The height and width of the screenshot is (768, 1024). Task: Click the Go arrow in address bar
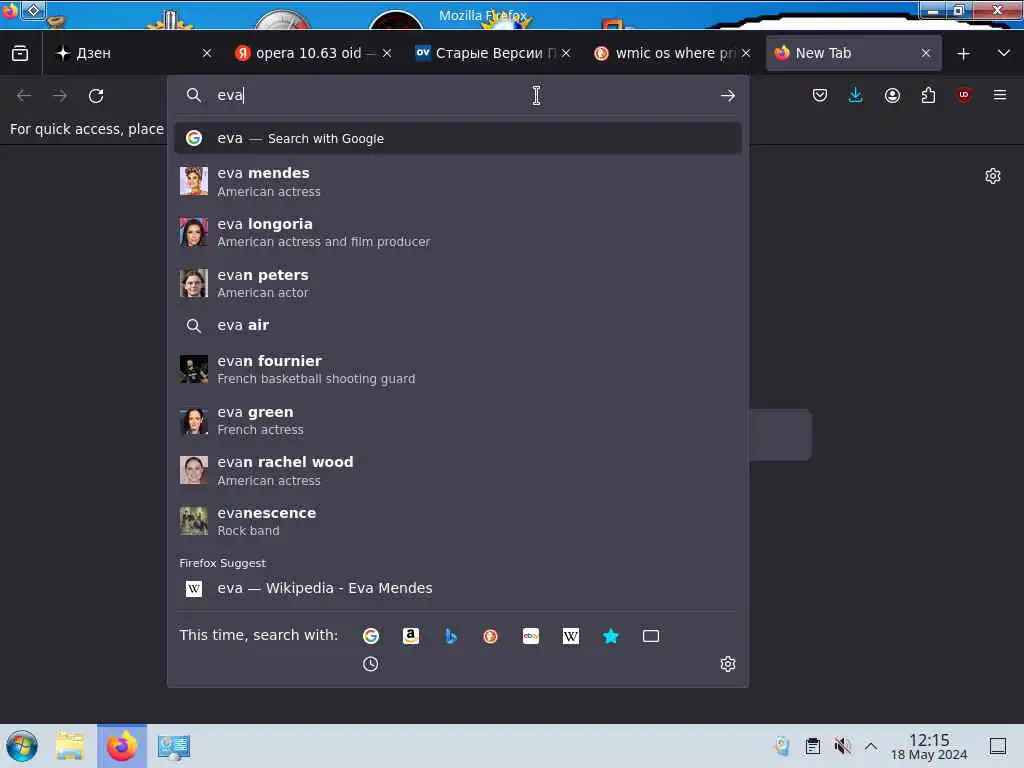tap(728, 96)
